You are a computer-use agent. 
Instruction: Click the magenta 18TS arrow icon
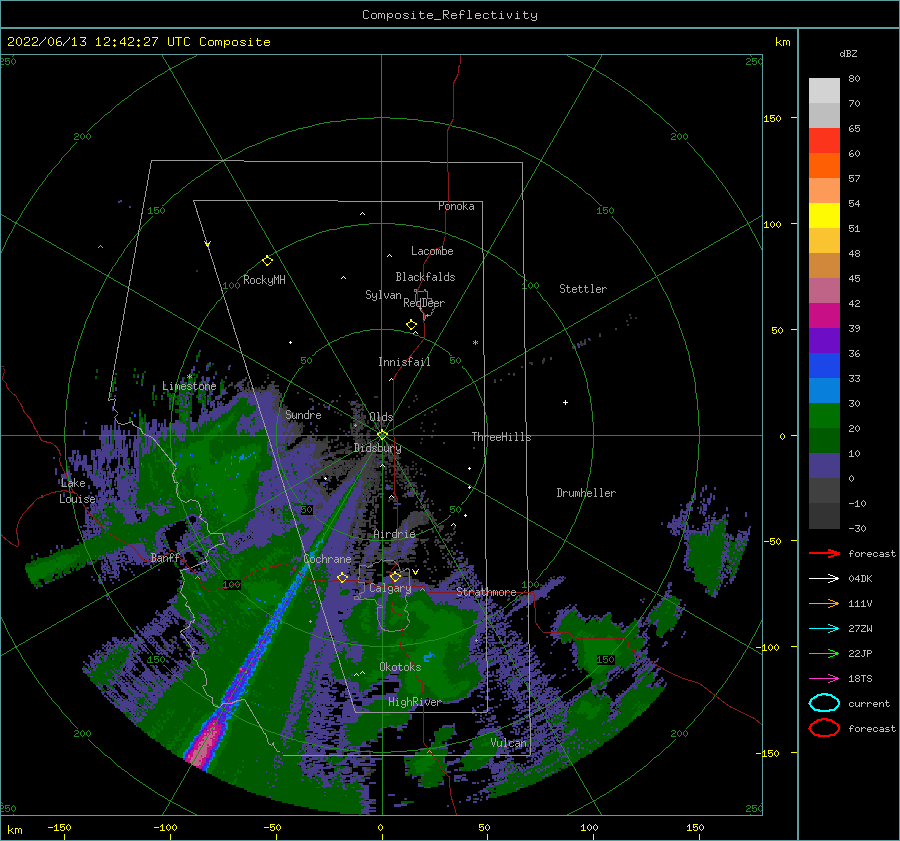[824, 679]
